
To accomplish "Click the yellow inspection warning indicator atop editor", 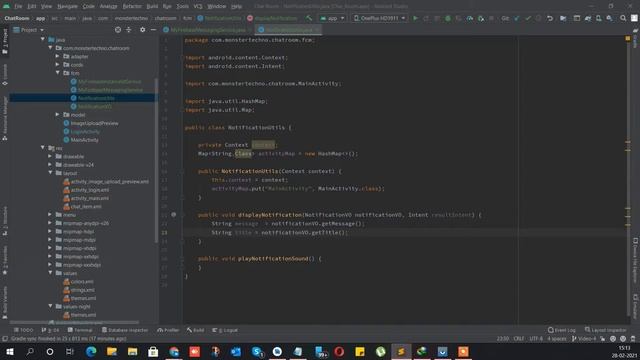I will (627, 38).
